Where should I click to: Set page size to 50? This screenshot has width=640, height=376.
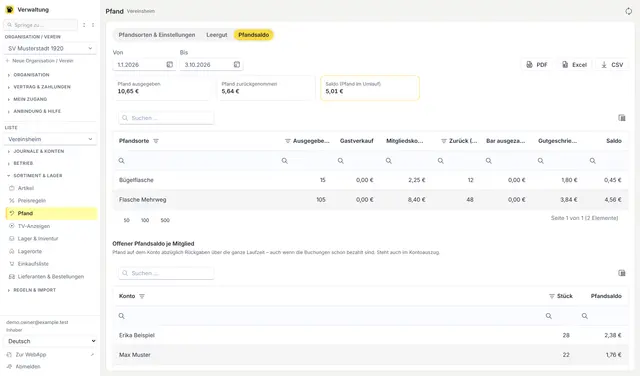(127, 220)
